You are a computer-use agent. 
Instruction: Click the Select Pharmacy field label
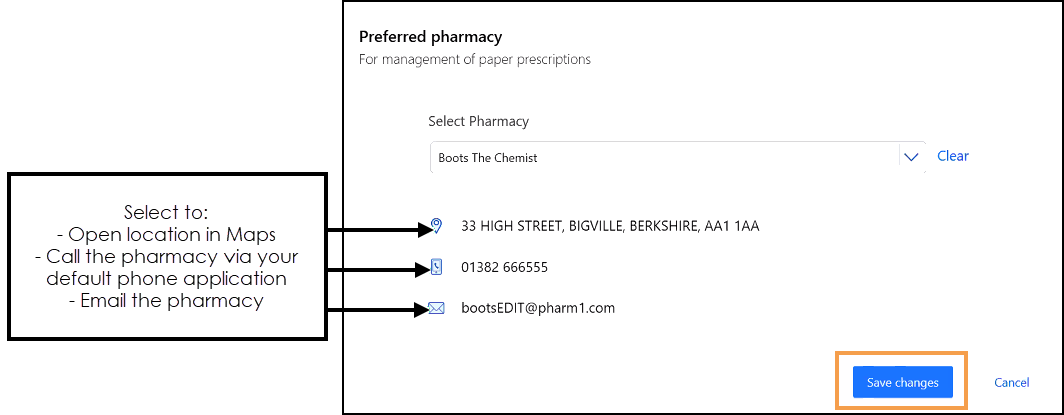point(478,121)
